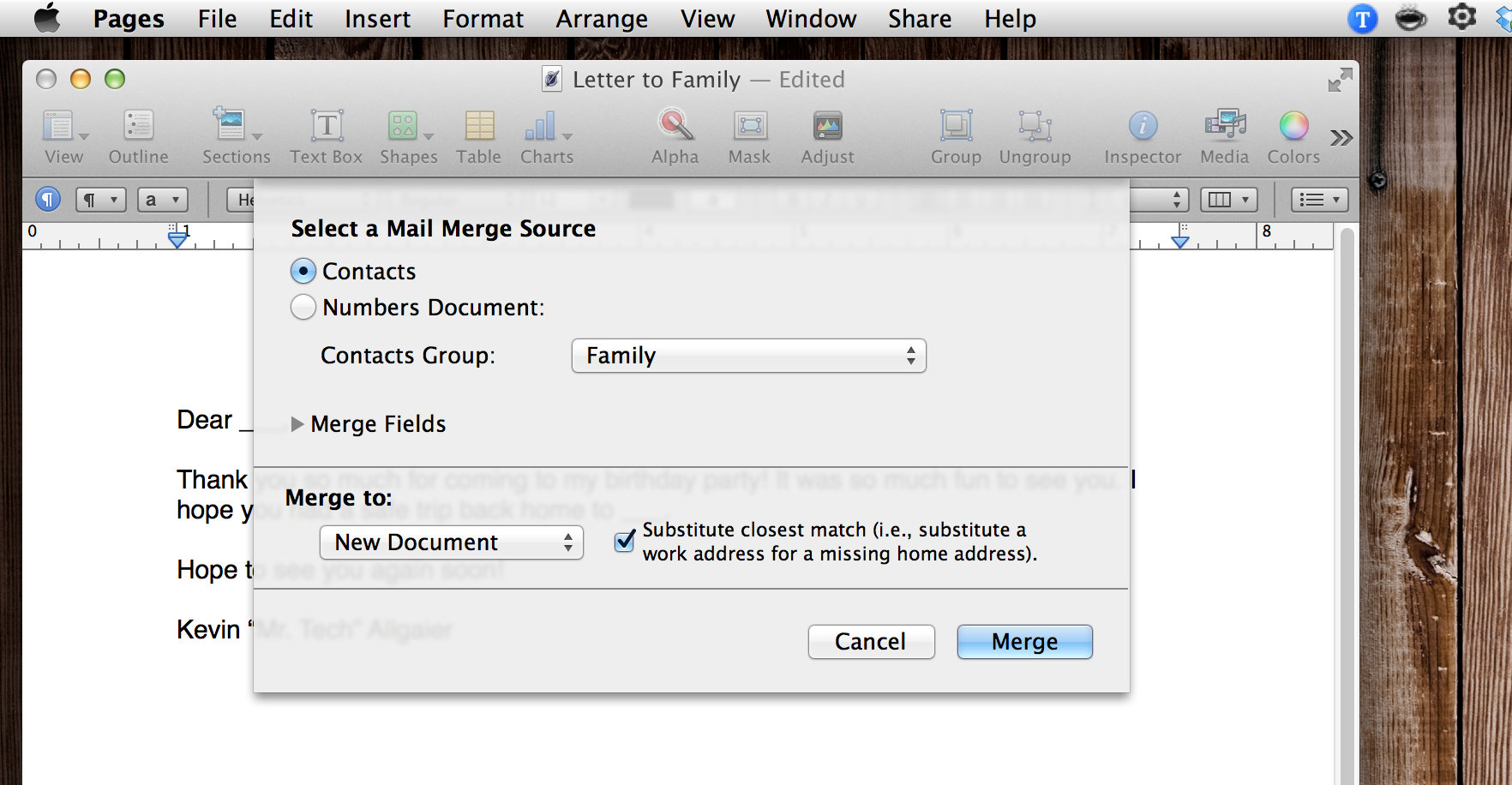The image size is (1512, 785).
Task: Open the View menu in menu bar
Action: point(707,19)
